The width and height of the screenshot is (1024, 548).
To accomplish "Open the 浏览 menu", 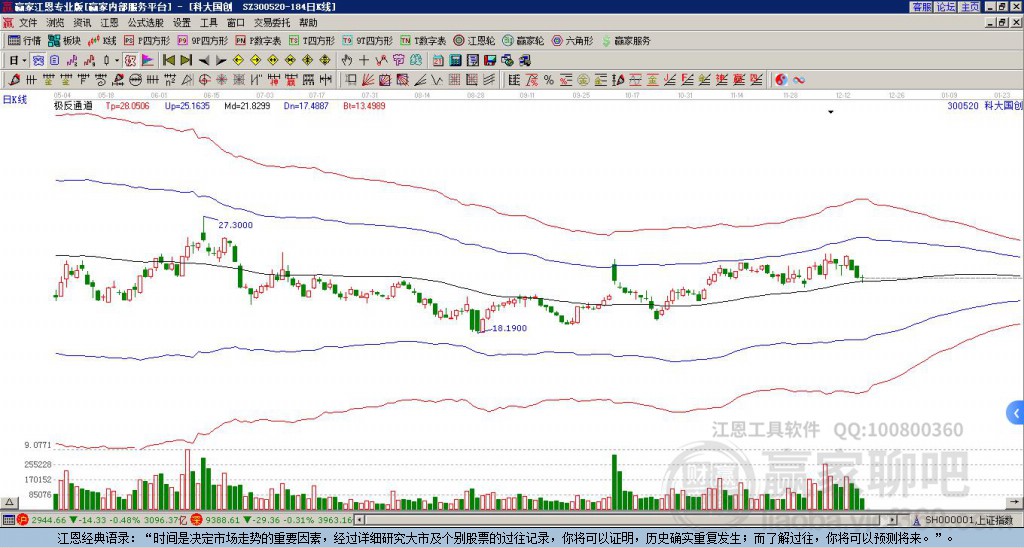I will (56, 23).
